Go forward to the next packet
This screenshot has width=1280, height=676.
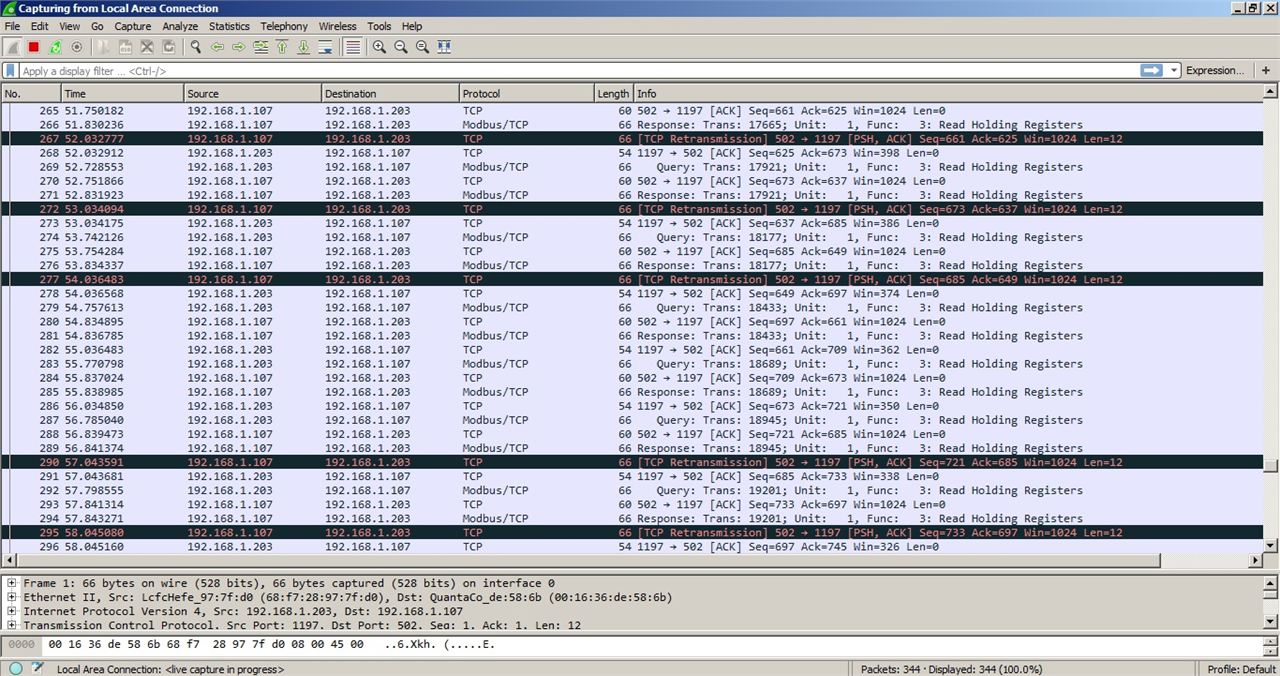(x=239, y=47)
